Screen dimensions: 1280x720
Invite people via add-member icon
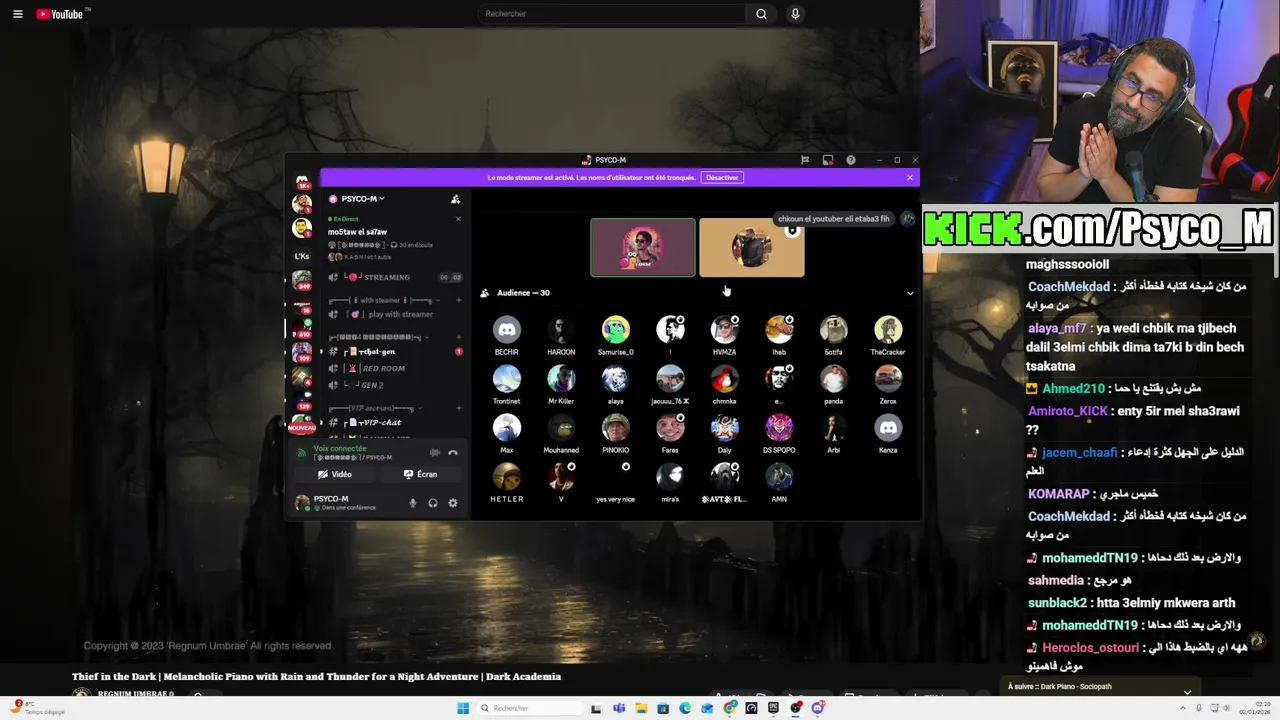coord(455,199)
